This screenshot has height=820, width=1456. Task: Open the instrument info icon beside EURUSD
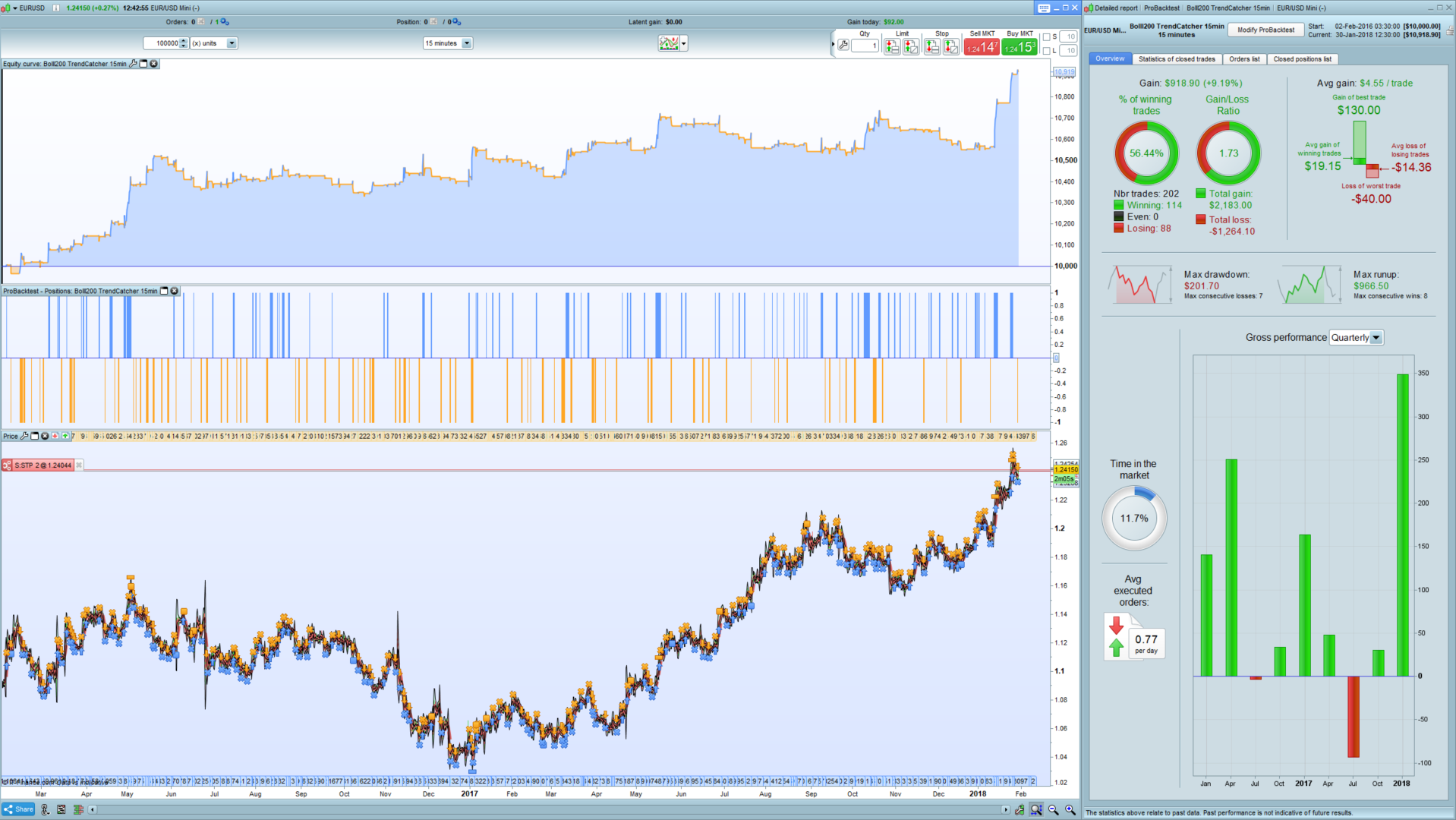tap(56, 8)
